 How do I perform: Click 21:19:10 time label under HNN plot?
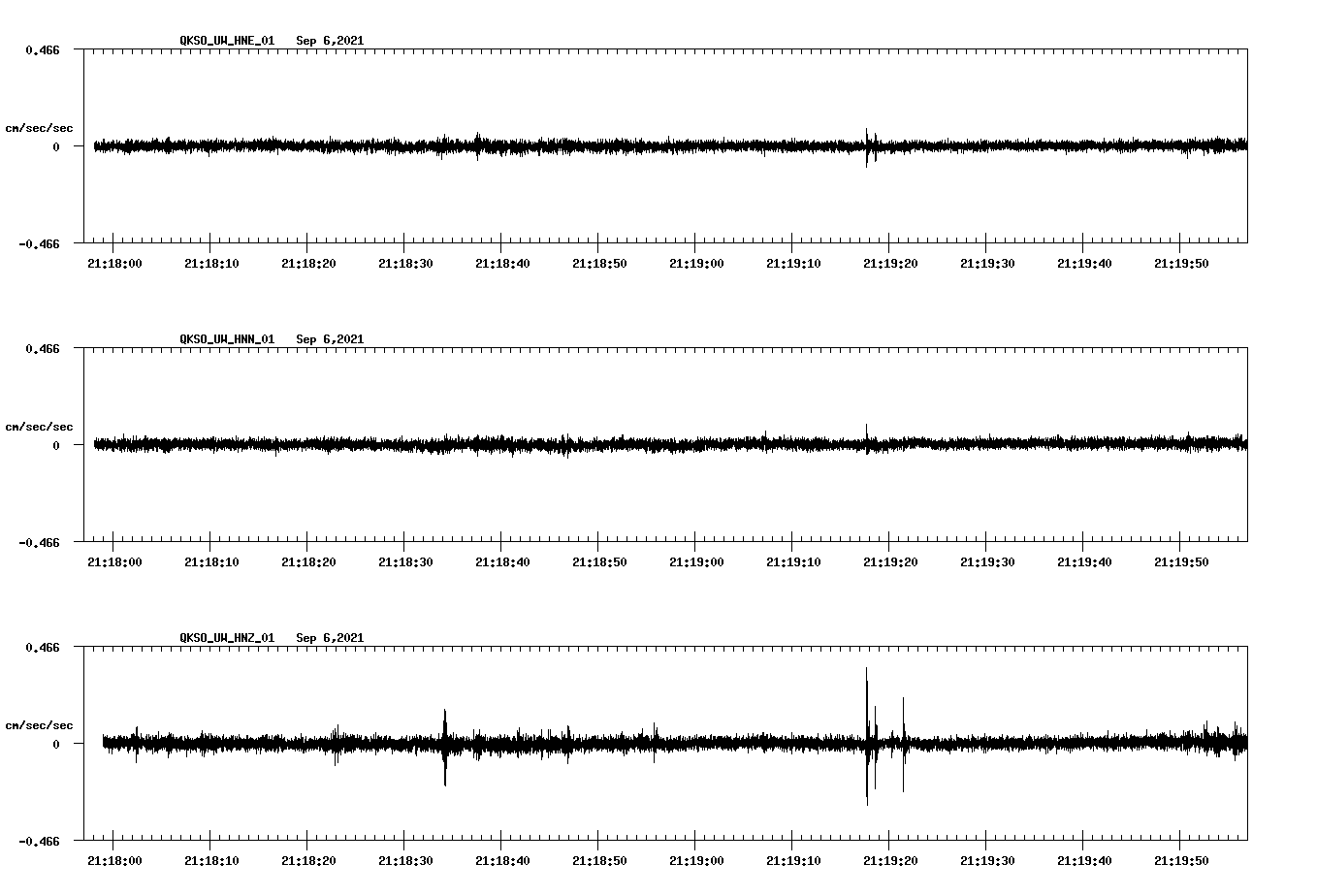coord(793,562)
